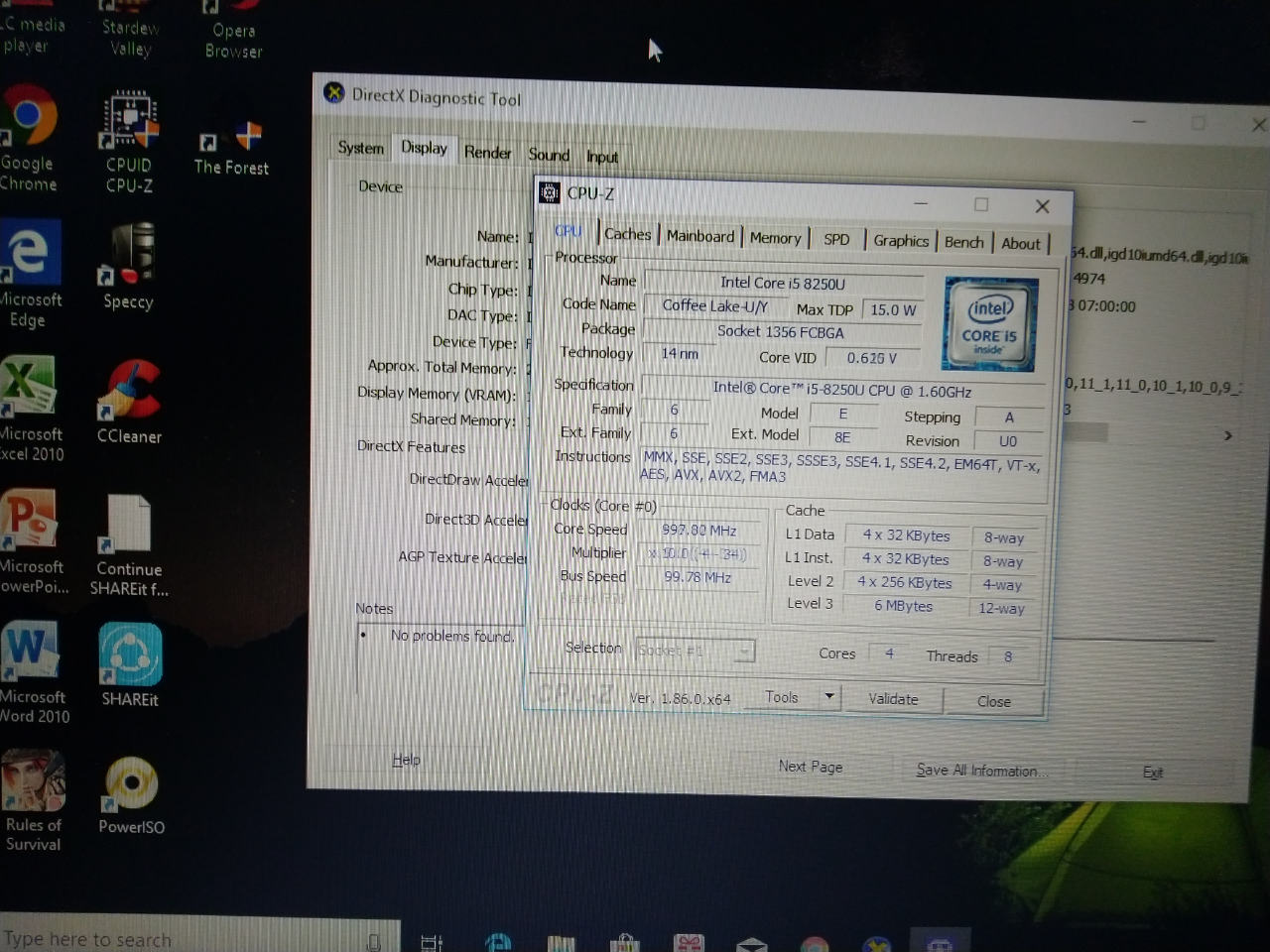Open the Bench tab in CPU-Z

tap(963, 242)
